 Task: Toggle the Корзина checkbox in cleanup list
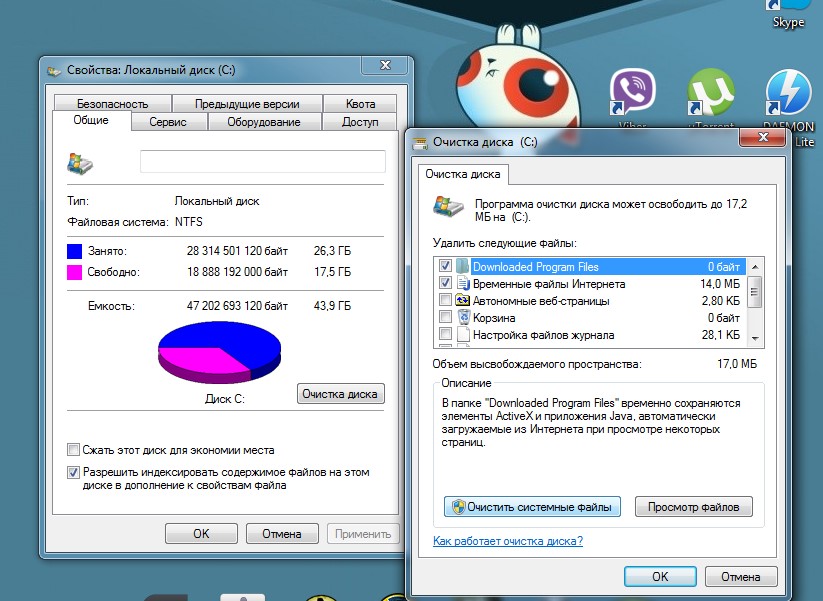[445, 318]
